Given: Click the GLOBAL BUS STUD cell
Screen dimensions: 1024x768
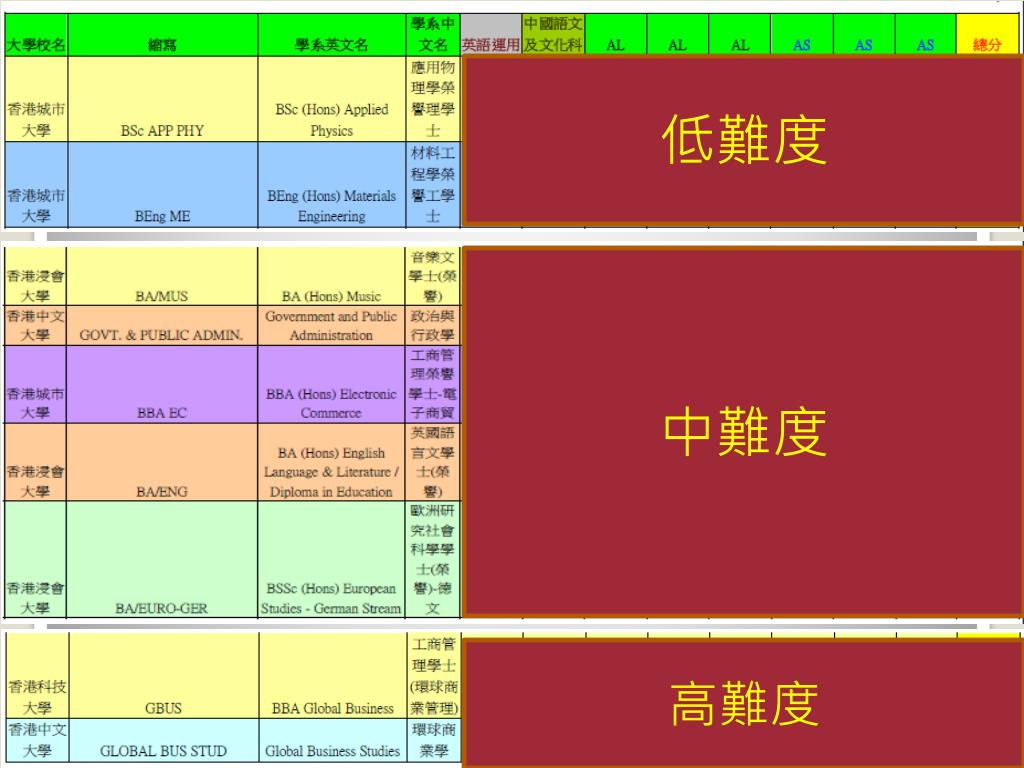Looking at the screenshot, I should (163, 740).
